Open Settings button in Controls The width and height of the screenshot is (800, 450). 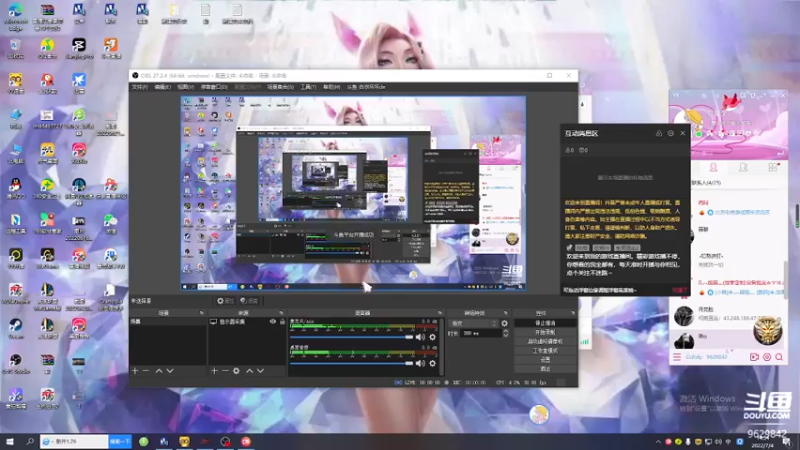pyautogui.click(x=545, y=360)
